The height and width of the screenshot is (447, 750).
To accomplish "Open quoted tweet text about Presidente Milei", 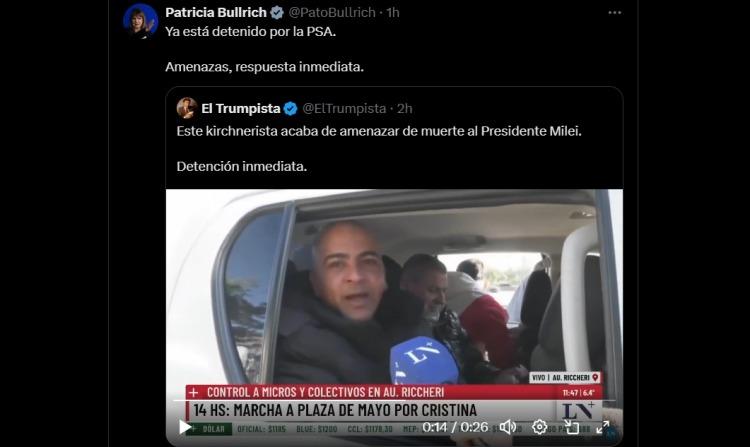I will click(x=379, y=131).
